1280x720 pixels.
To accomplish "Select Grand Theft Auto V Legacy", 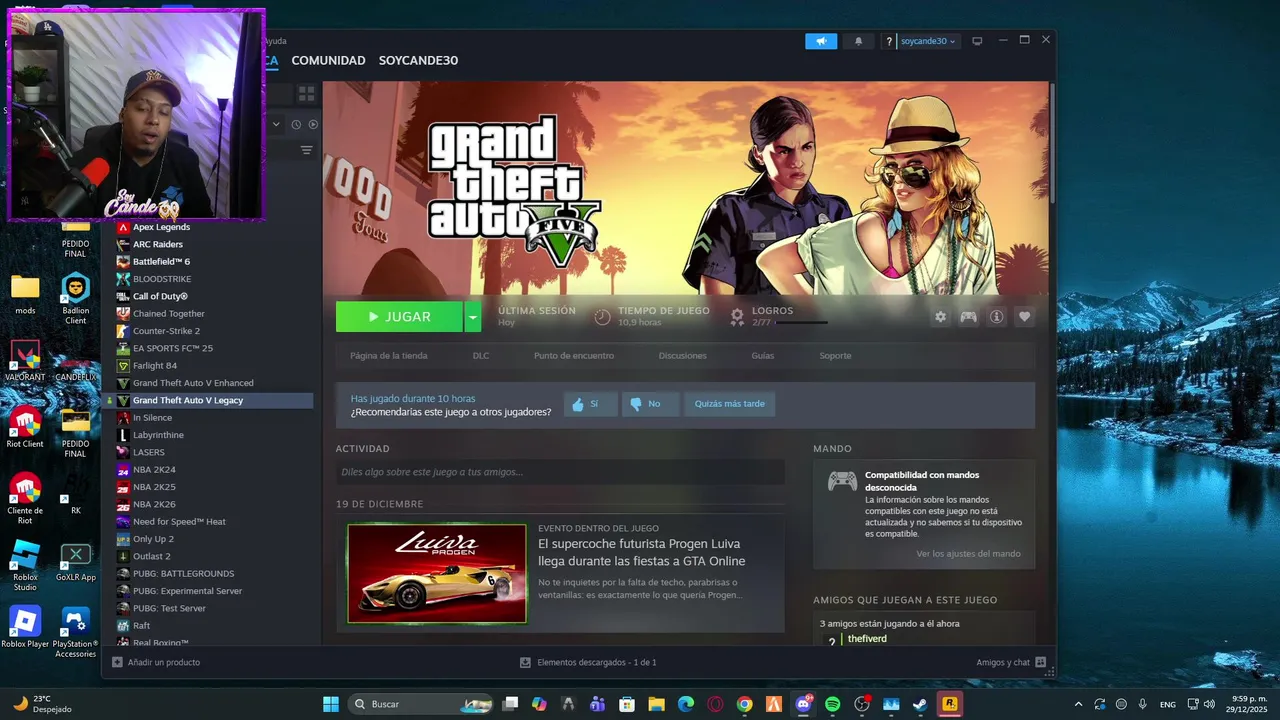I will (188, 400).
